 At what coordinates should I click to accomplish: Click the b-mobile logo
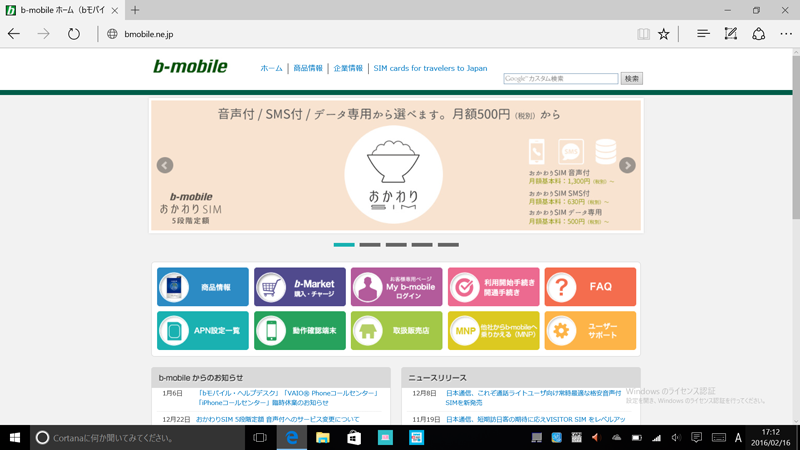(190, 66)
